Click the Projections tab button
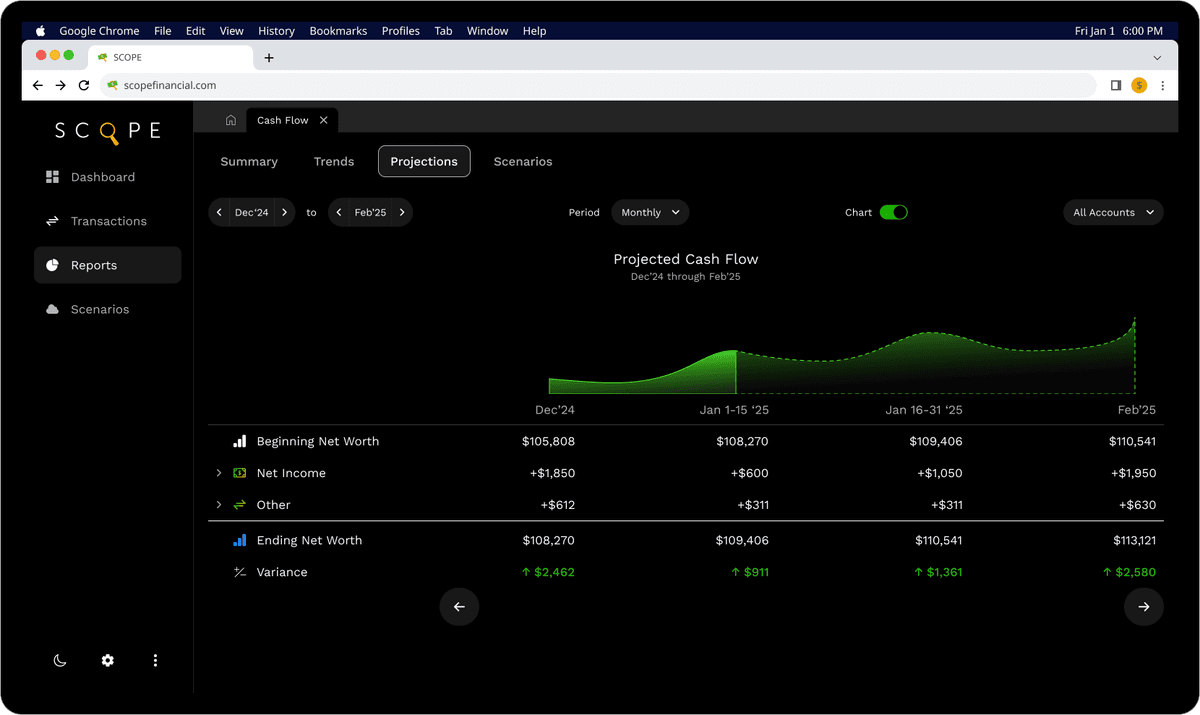The height and width of the screenshot is (715, 1200). [424, 161]
